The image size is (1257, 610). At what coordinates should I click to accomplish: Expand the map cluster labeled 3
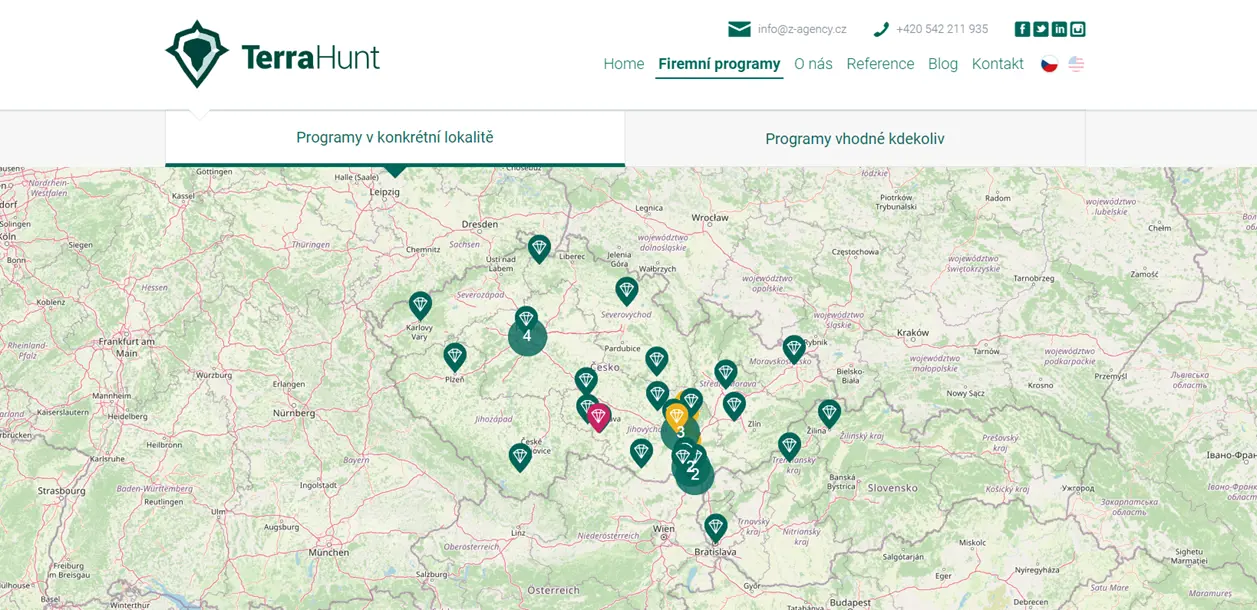coord(680,434)
